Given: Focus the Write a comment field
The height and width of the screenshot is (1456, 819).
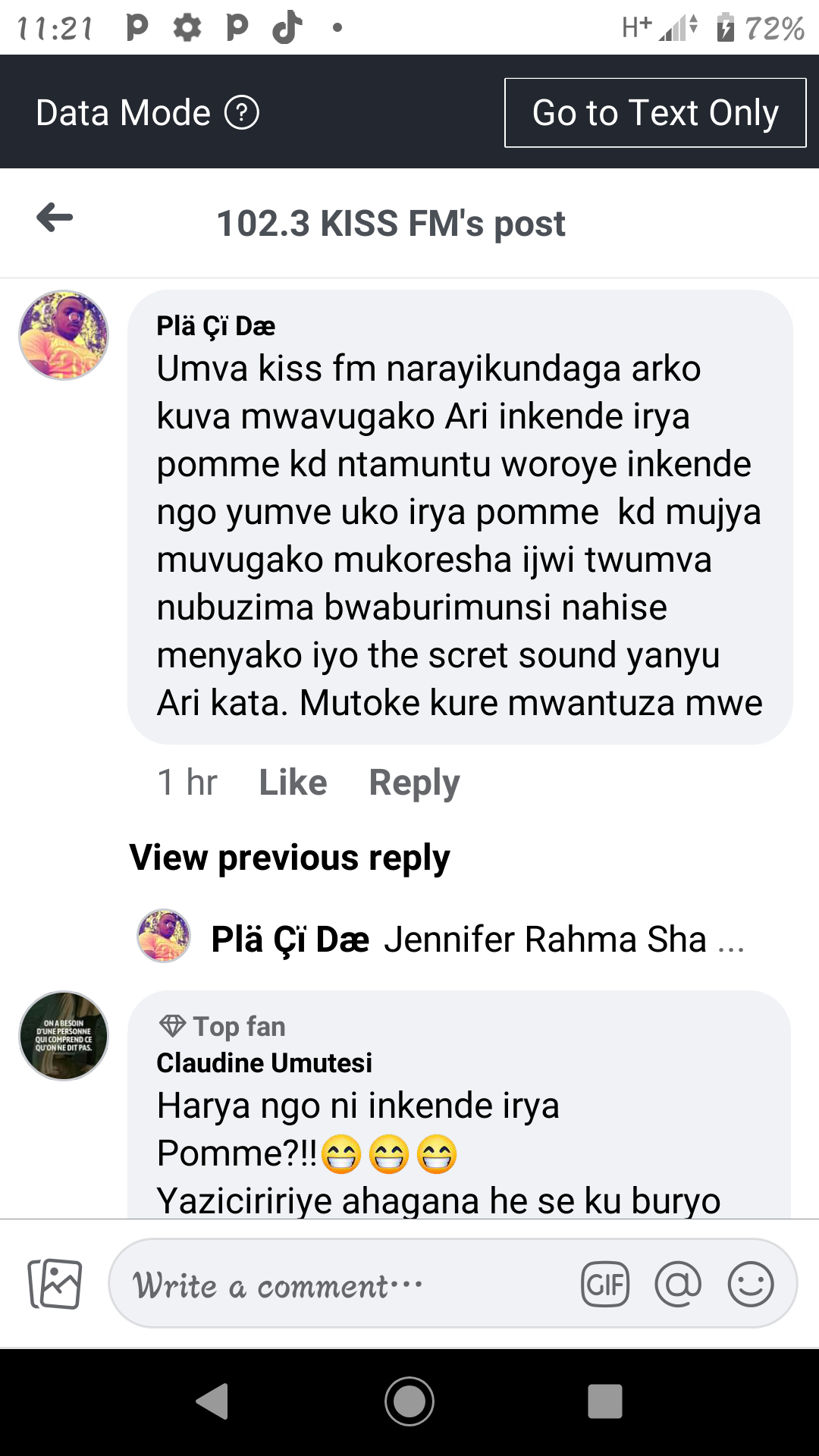Looking at the screenshot, I should (x=341, y=1284).
